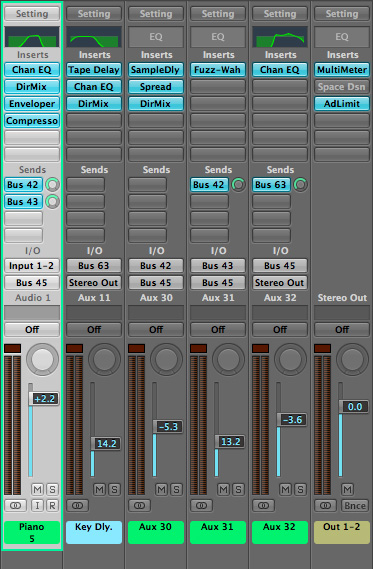This screenshot has height=569, width=373.
Task: Click the Bnce bounce button
Action: (355, 505)
